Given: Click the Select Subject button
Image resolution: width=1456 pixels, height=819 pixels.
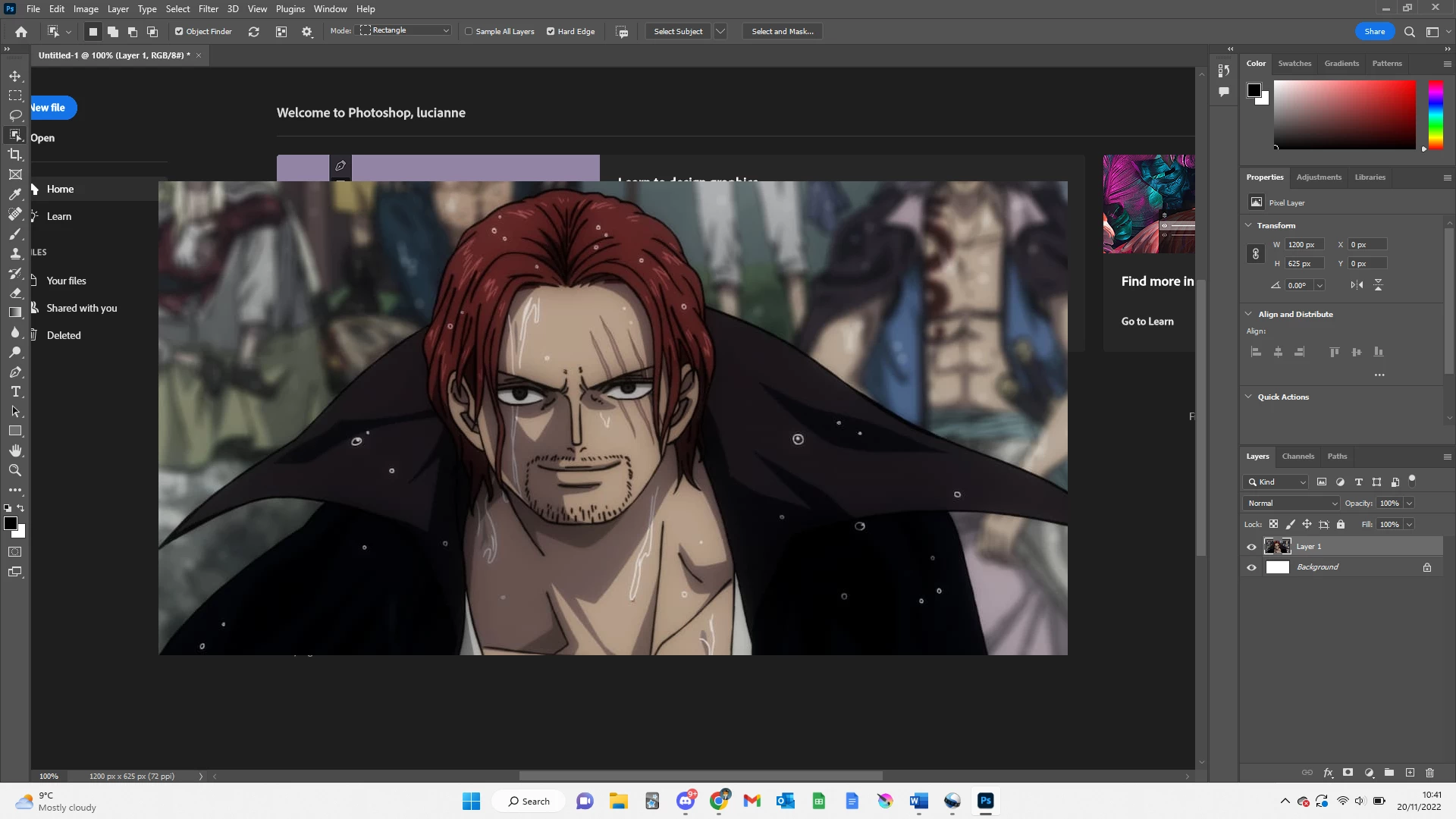Looking at the screenshot, I should [x=678, y=31].
